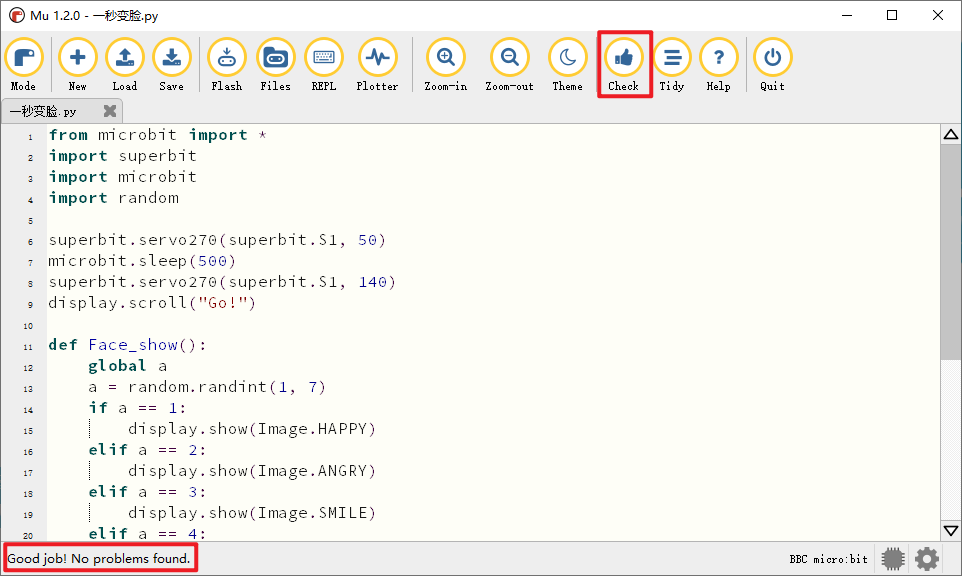This screenshot has height=576, width=962.
Task: Click line 'microbit.sleep(500)'
Action: coord(142,261)
